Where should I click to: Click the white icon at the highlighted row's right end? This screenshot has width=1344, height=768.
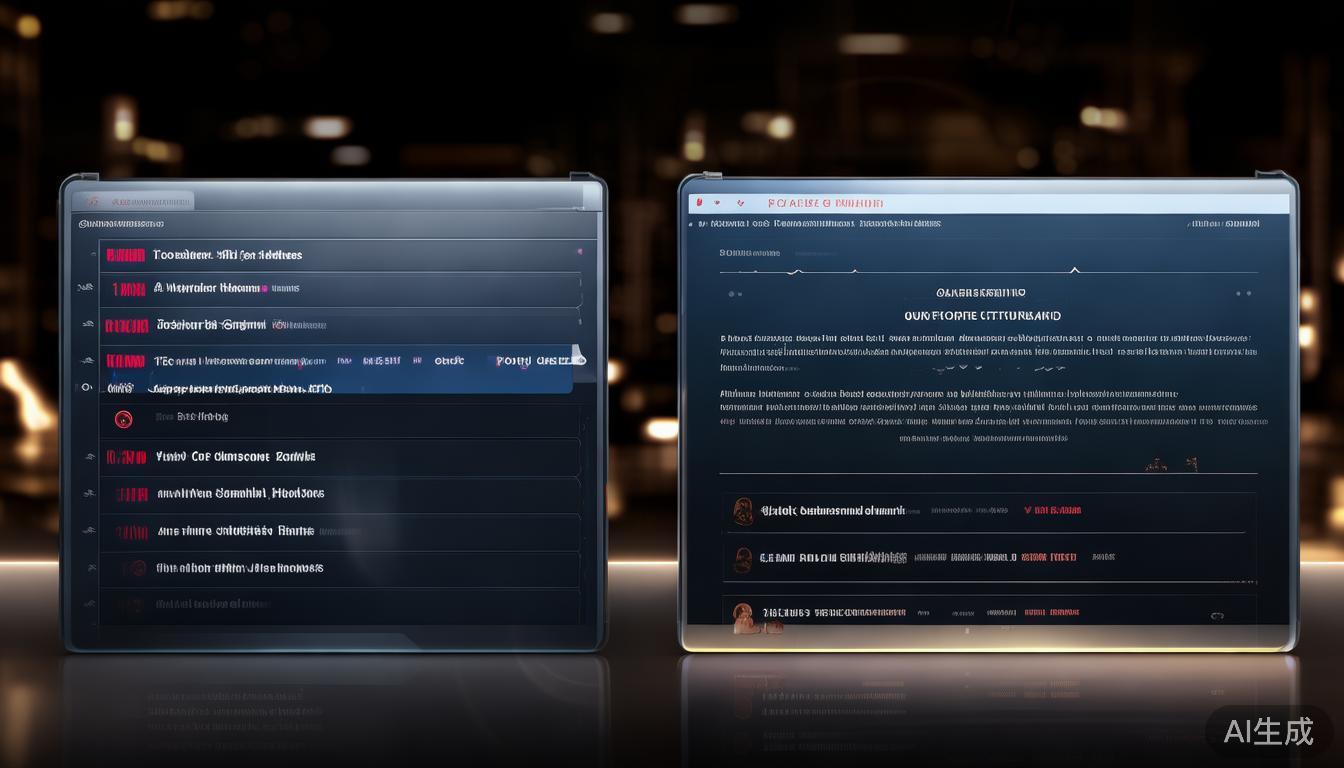tap(576, 357)
